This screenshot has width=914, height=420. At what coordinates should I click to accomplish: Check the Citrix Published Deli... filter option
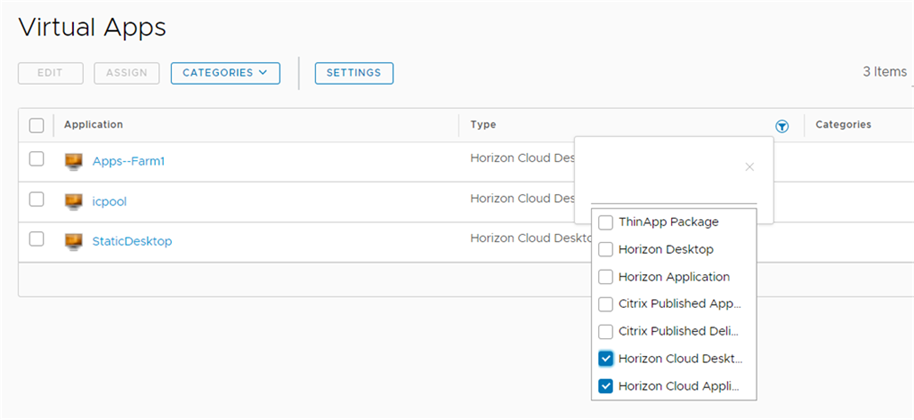click(x=606, y=331)
